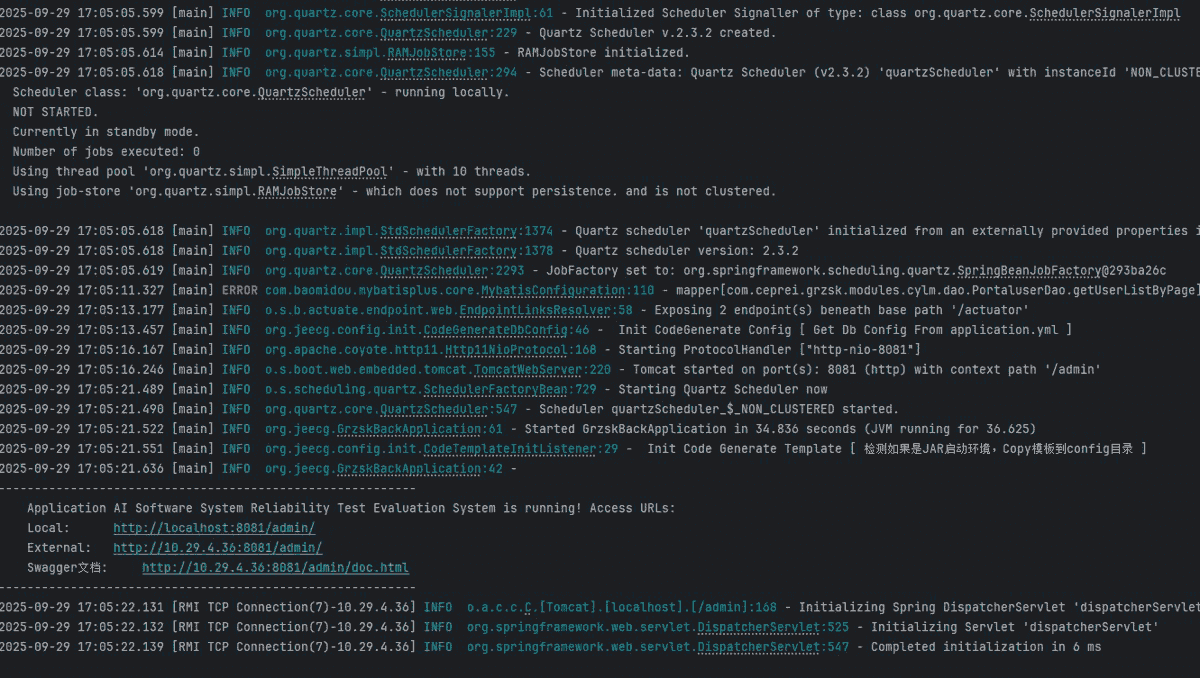Click MybatisConfiguration:110 in the ERROR line
1200x678 pixels.
click(540, 290)
